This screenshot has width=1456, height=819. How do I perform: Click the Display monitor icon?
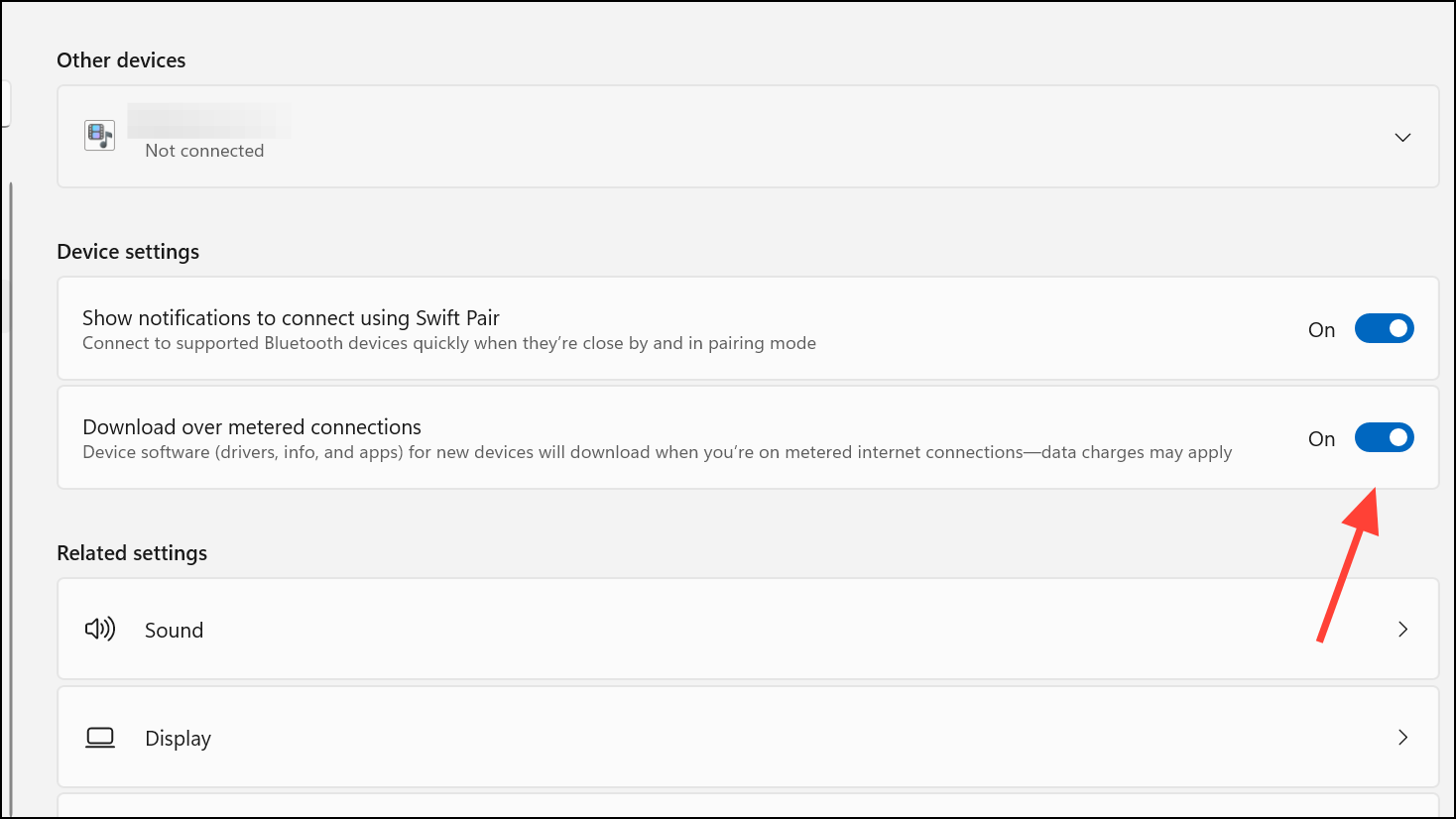[x=100, y=738]
